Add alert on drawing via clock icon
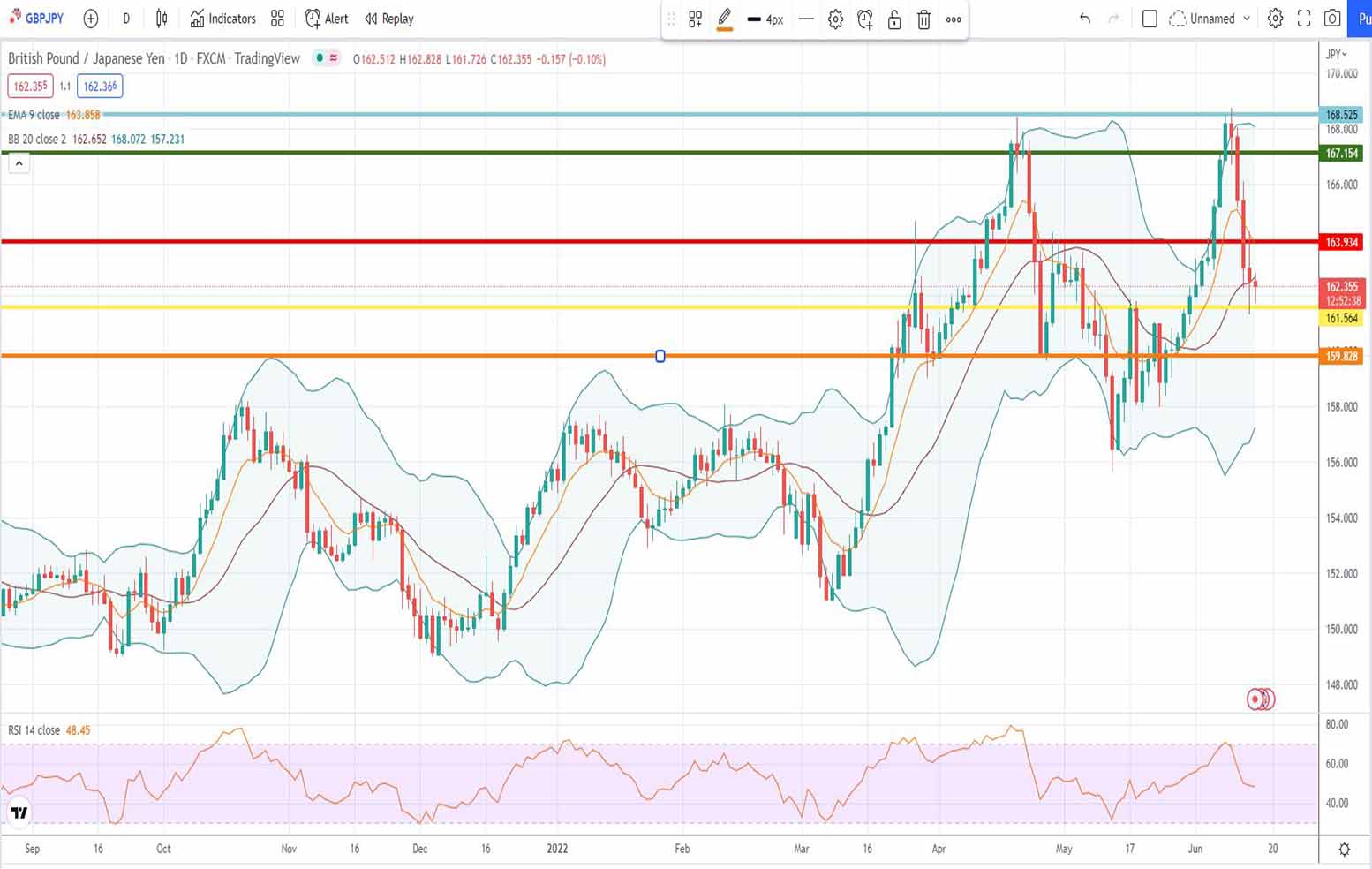1372x869 pixels. pyautogui.click(x=865, y=19)
